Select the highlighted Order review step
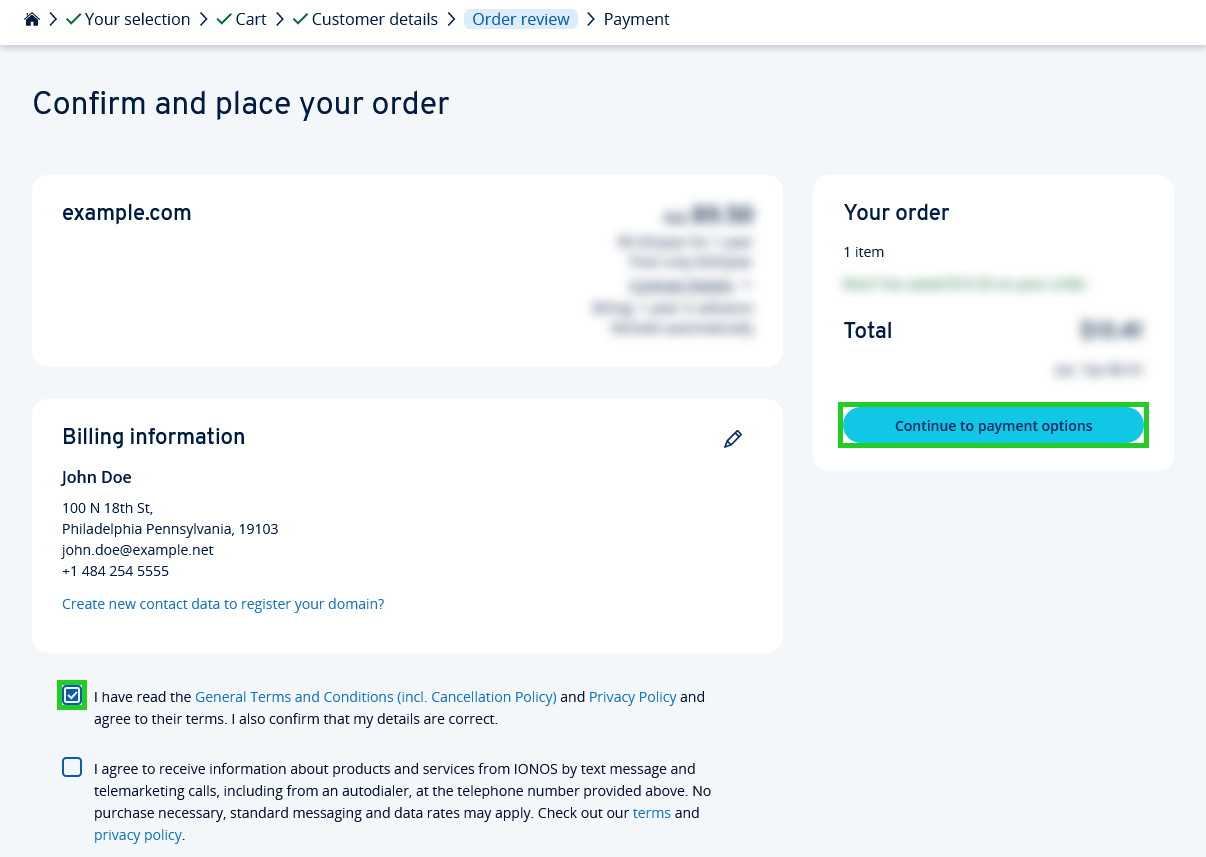This screenshot has height=857, width=1206. click(x=521, y=19)
